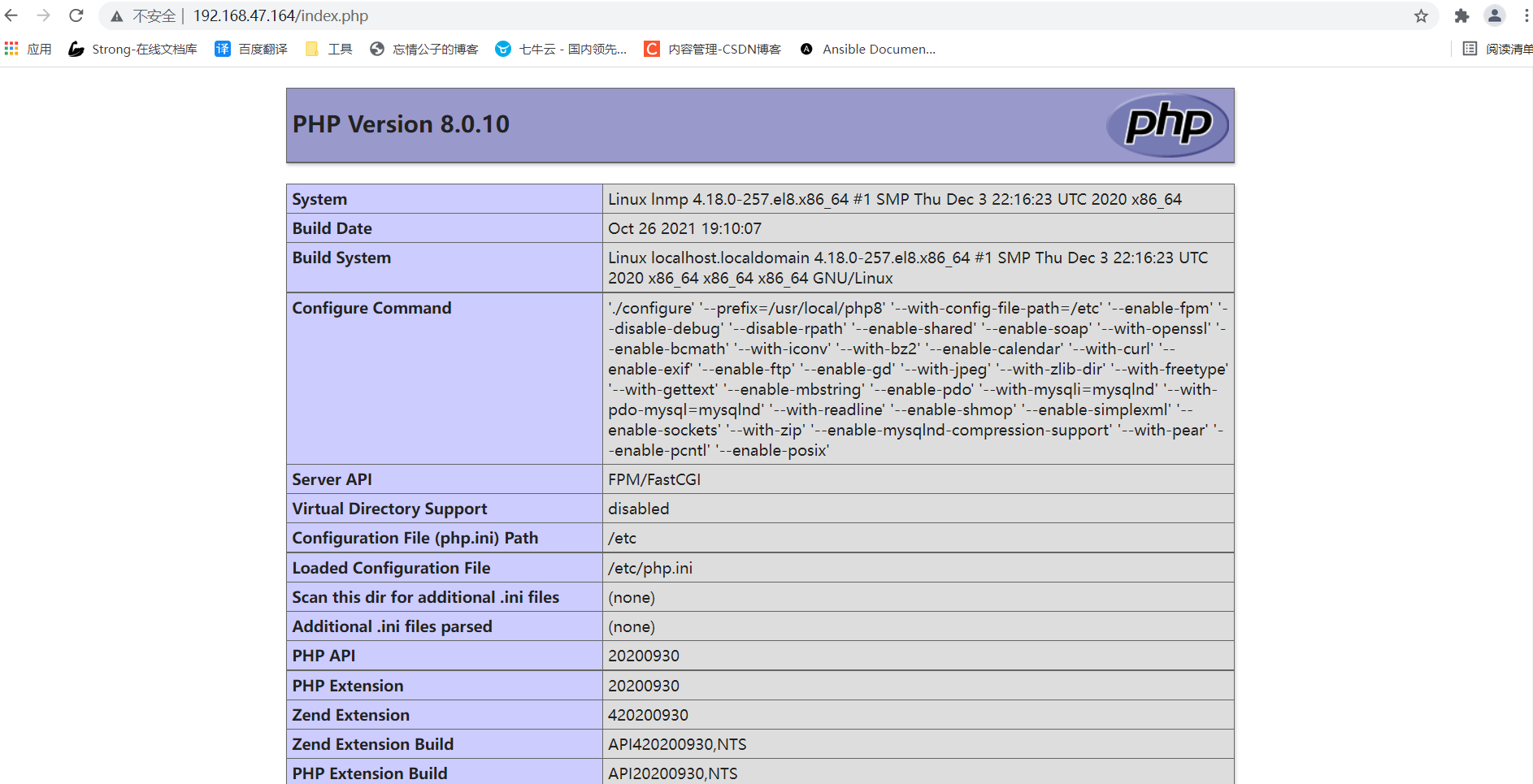This screenshot has height=784, width=1533.
Task: Open the Strong online docs bookmark
Action: click(x=132, y=49)
